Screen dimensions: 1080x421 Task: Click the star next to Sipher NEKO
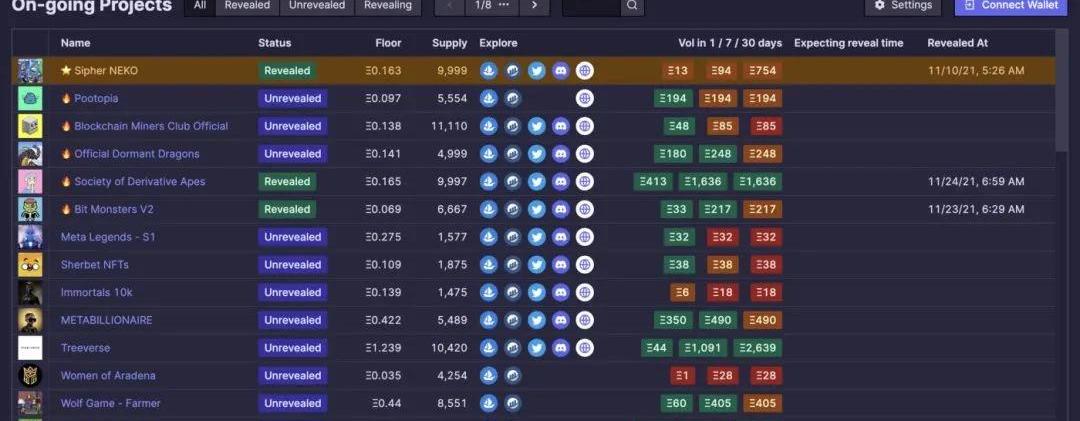tap(66, 71)
